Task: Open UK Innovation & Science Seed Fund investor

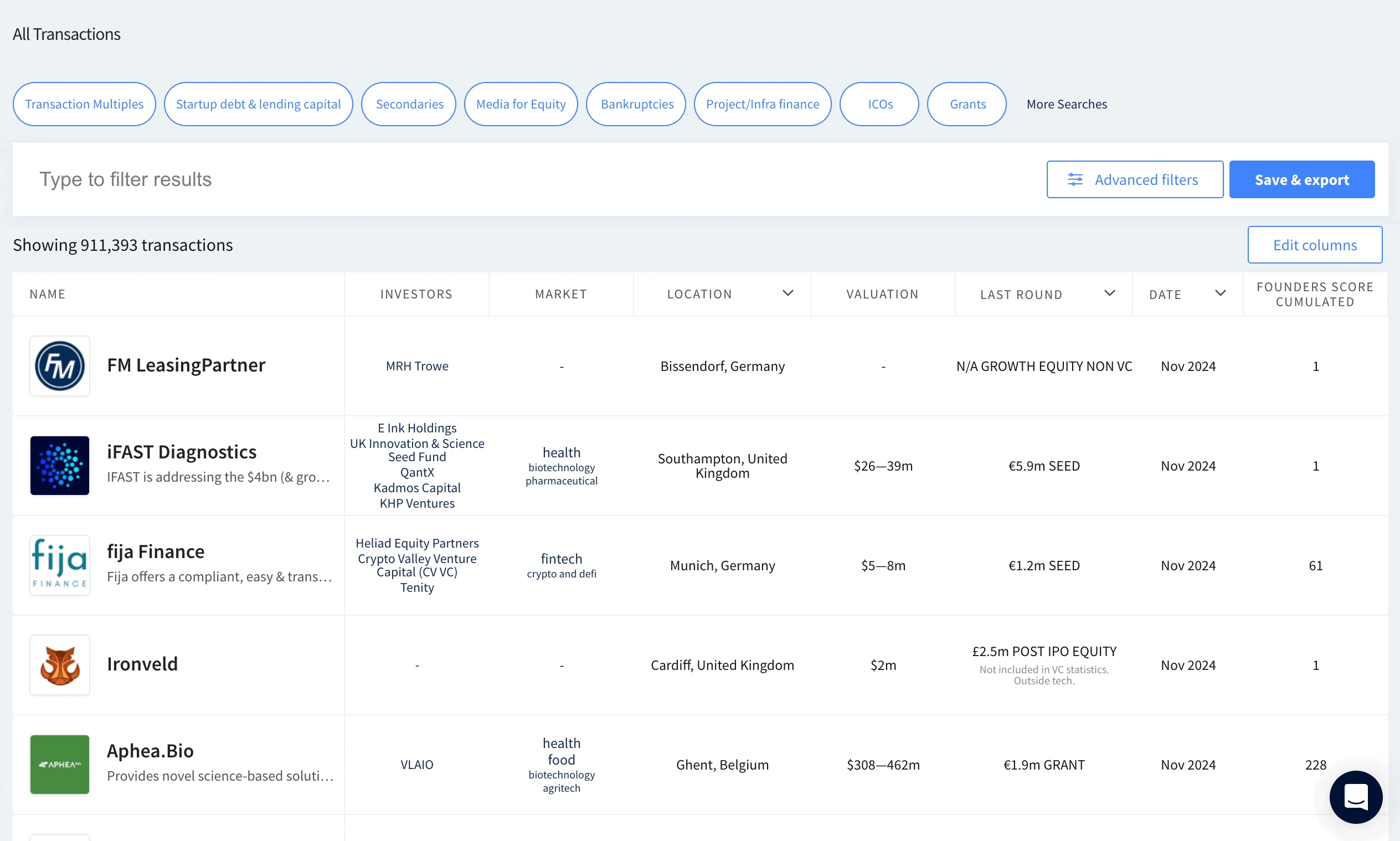Action: point(417,450)
